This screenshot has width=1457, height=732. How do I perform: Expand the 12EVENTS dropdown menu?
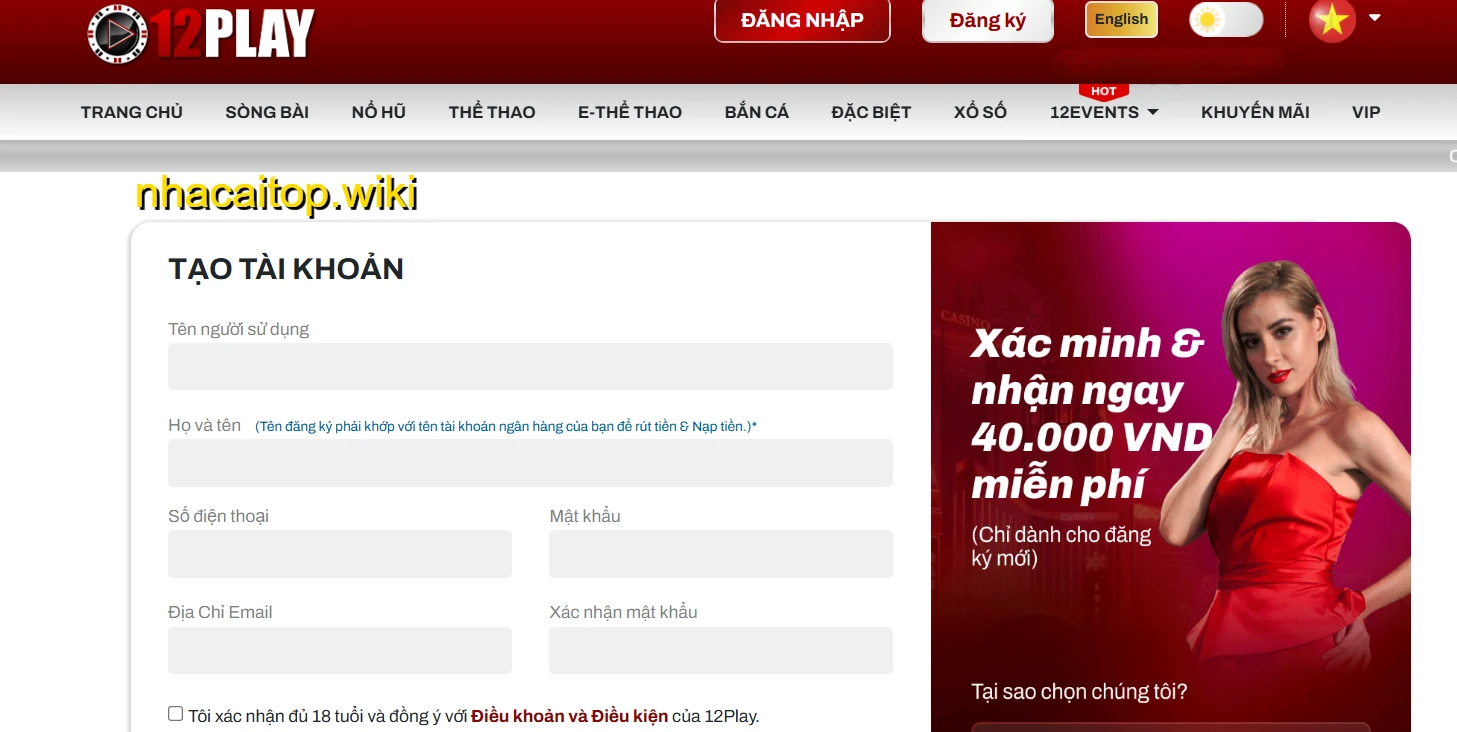pos(1104,112)
